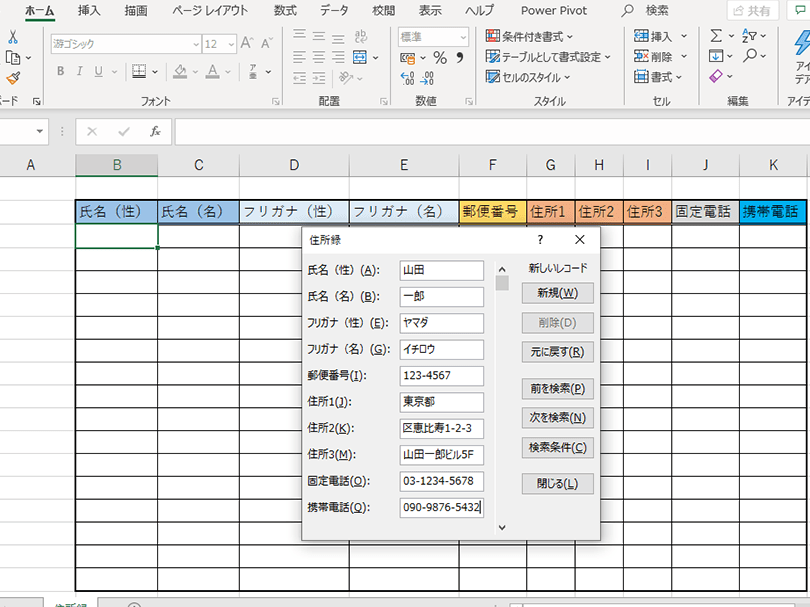The width and height of the screenshot is (810, 607).
Task: Toggle Italic formatting
Action: tap(80, 71)
